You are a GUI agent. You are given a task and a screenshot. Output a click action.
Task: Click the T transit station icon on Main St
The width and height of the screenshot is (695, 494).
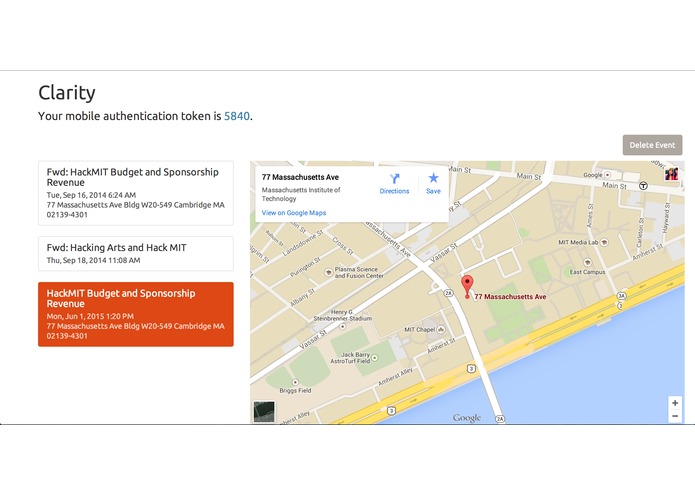pyautogui.click(x=643, y=186)
